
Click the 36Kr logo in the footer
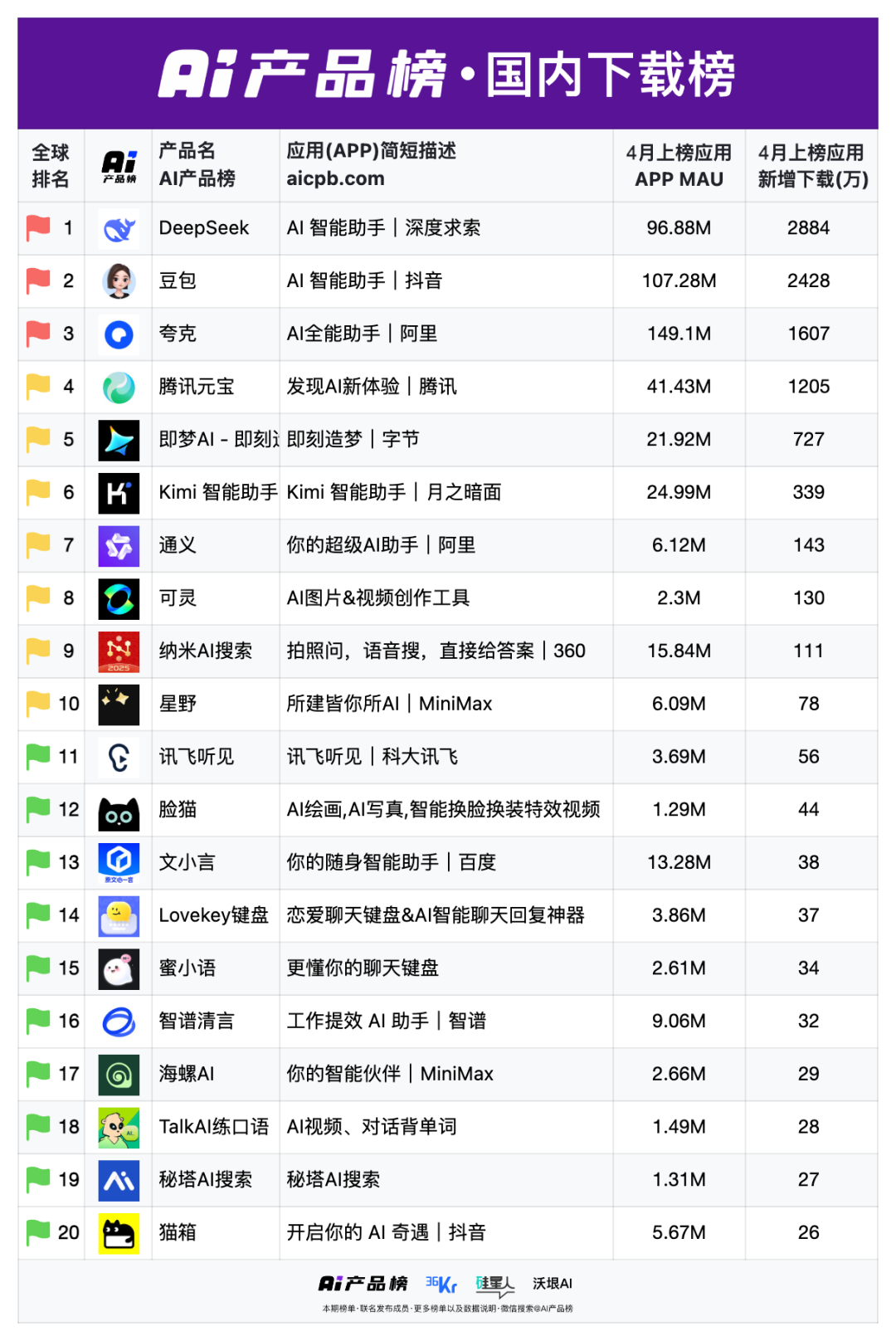tap(441, 1285)
